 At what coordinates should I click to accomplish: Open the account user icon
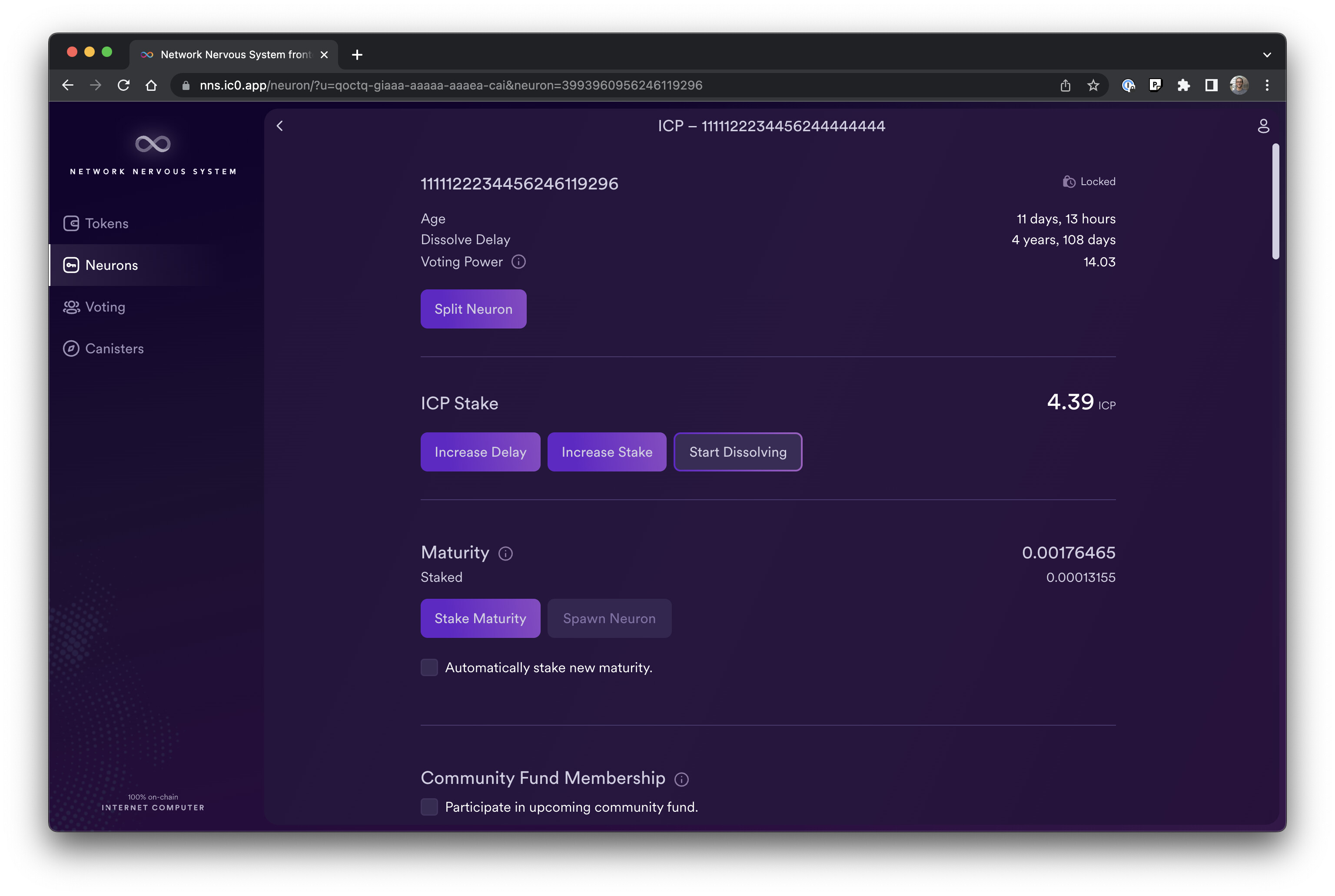click(1263, 126)
